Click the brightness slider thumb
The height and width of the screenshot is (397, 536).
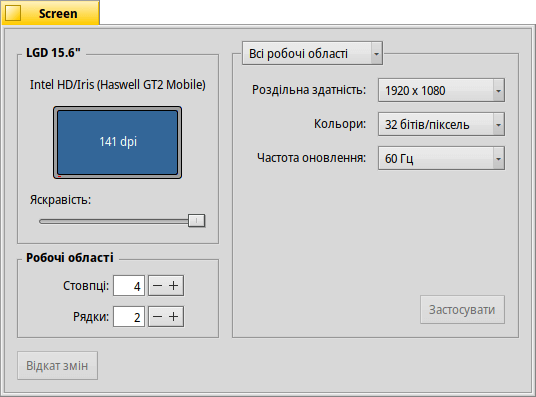pyautogui.click(x=197, y=221)
